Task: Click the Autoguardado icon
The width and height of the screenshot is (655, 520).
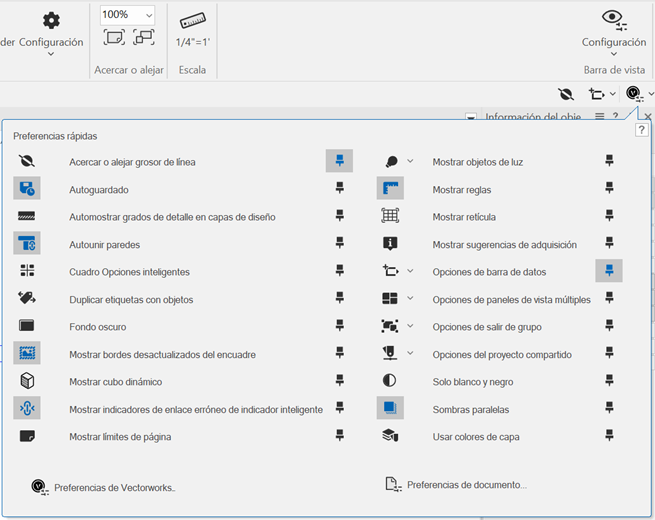Action: point(27,189)
